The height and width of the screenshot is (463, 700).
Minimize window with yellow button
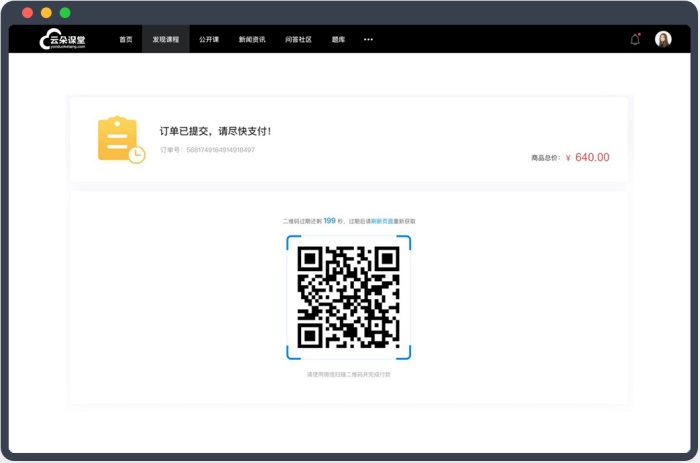(46, 13)
